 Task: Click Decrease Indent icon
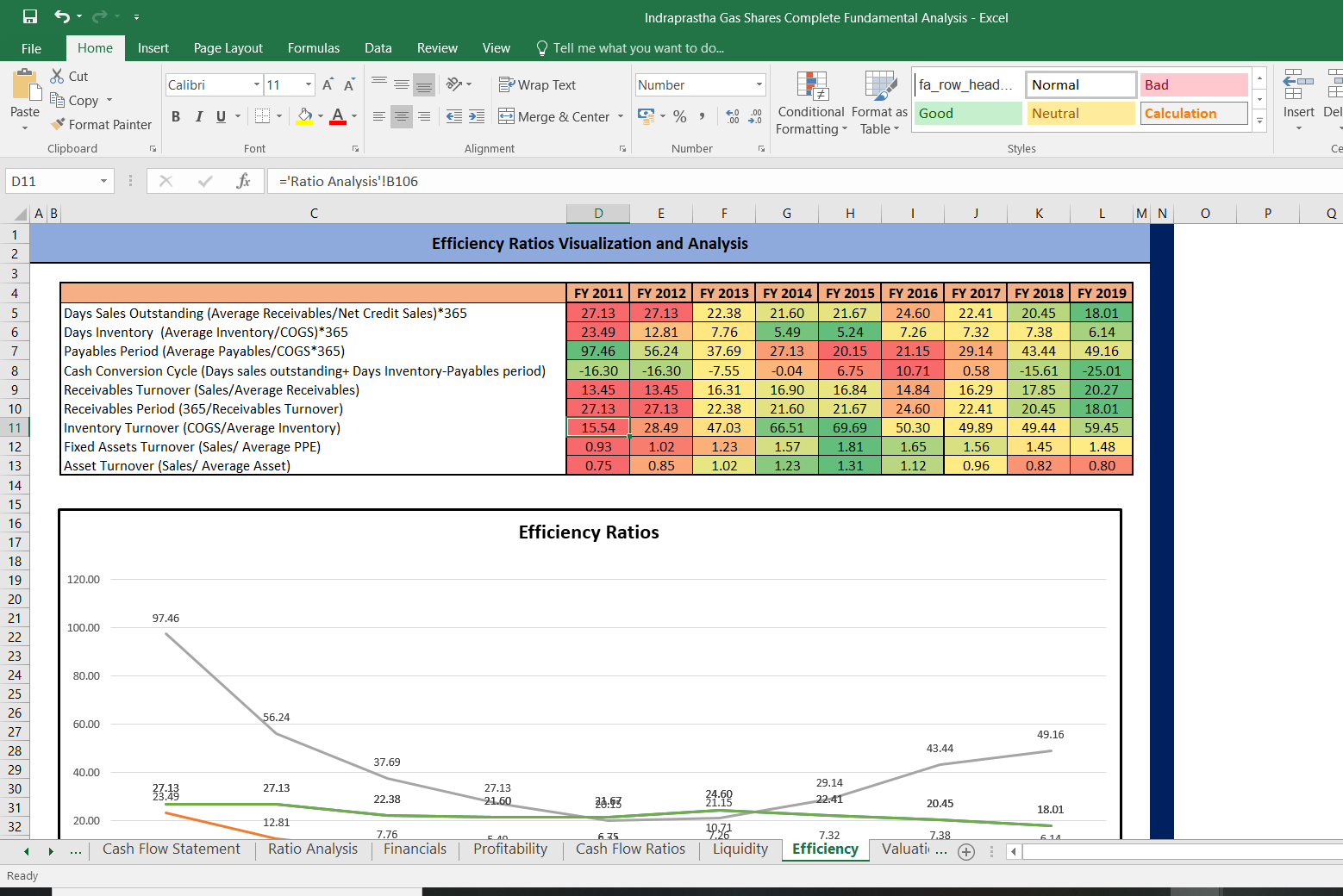453,116
